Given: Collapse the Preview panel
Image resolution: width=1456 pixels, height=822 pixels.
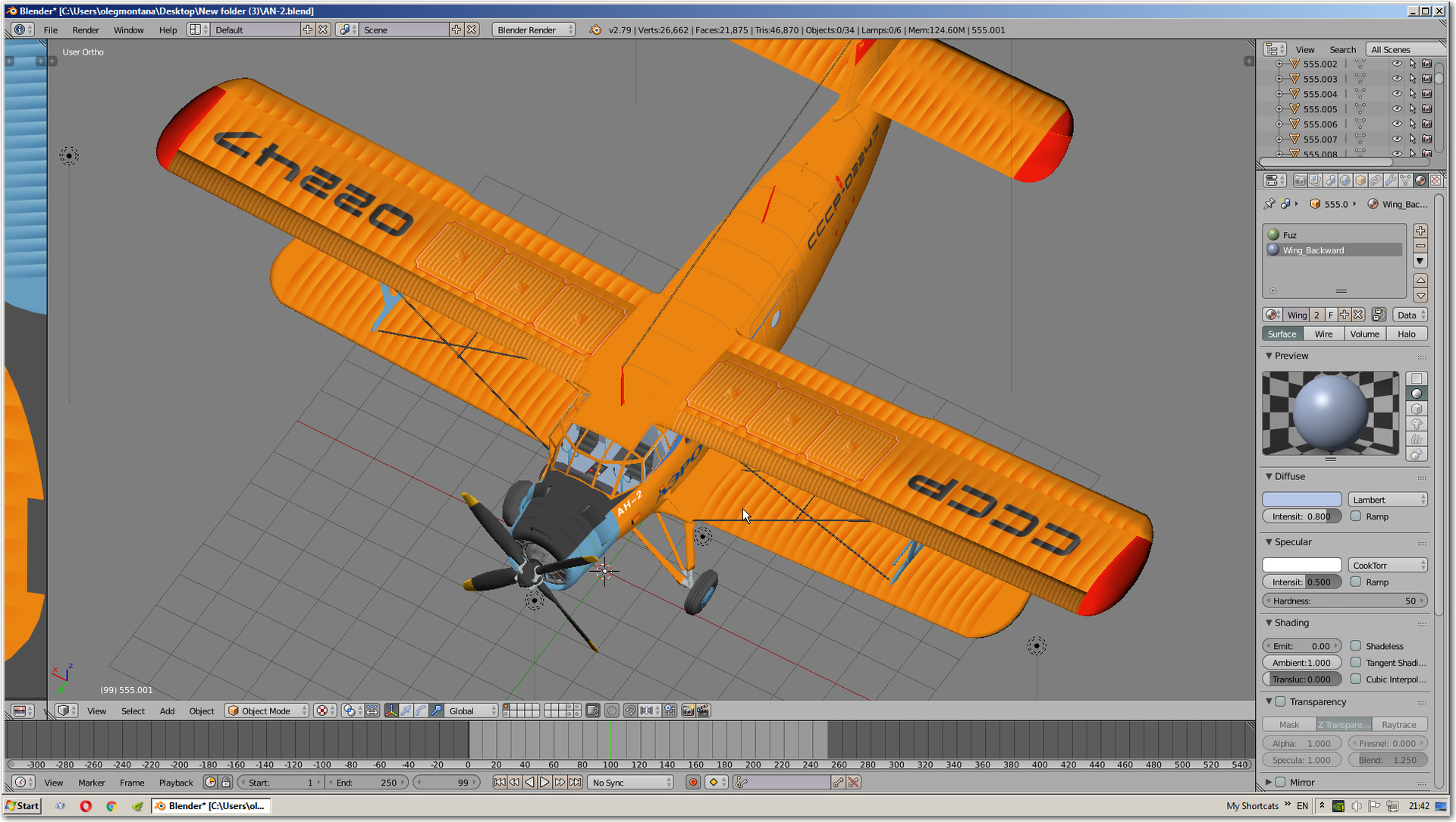Looking at the screenshot, I should 1269,356.
